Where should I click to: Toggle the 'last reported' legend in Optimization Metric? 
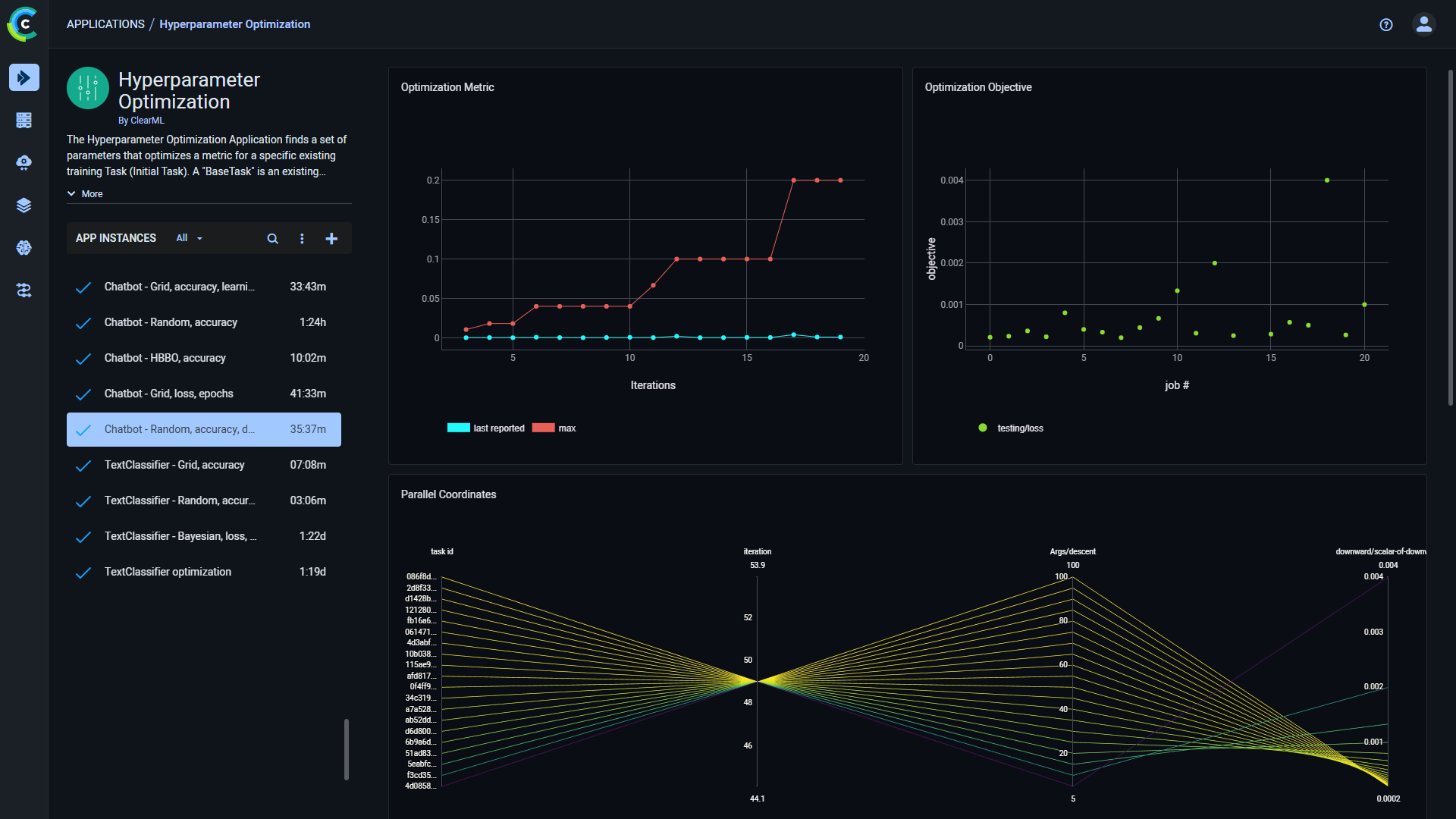click(x=486, y=428)
